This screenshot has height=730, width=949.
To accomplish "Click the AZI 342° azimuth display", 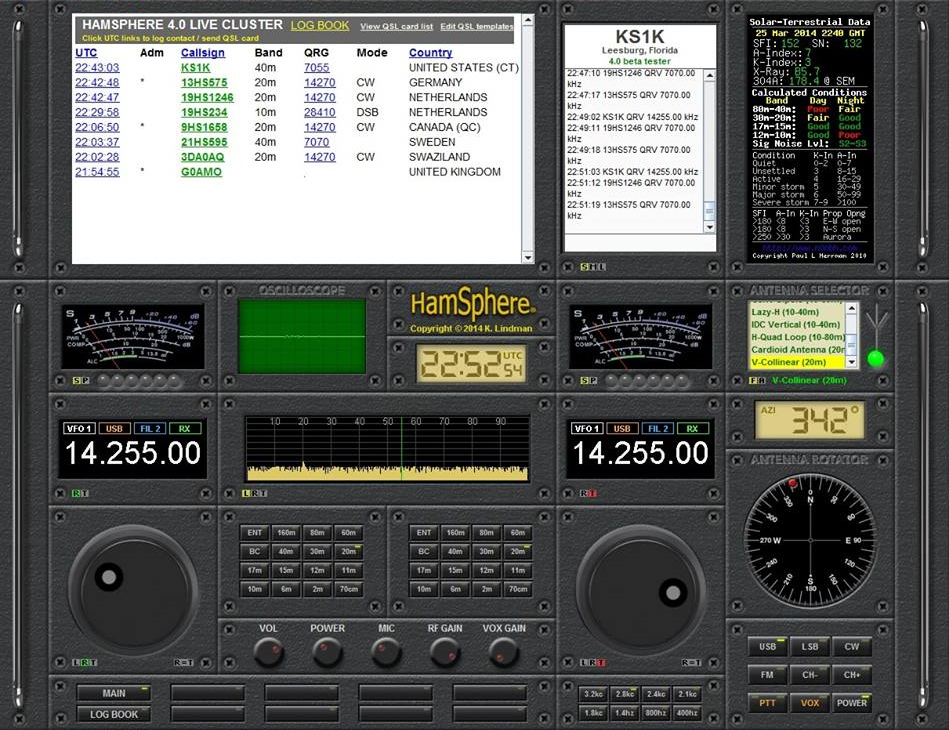I will pyautogui.click(x=809, y=419).
